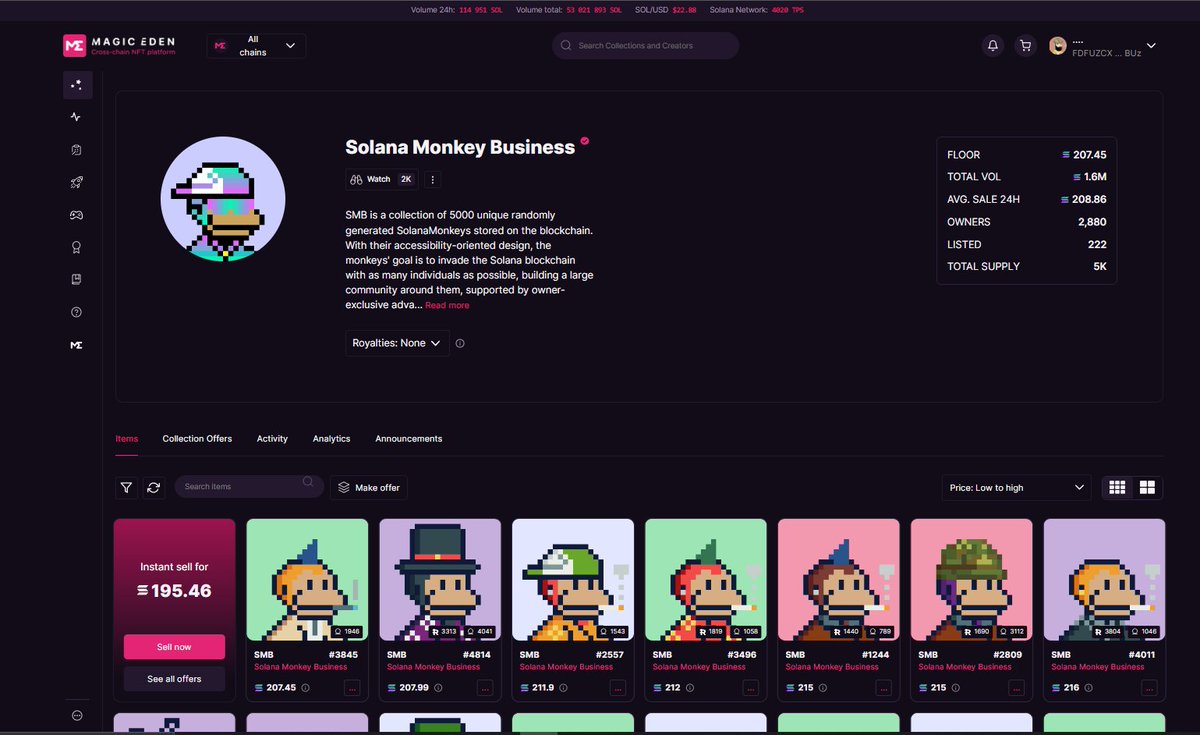Image resolution: width=1200 pixels, height=735 pixels.
Task: Open the three-dot menu on SMB #2557
Action: 618,688
